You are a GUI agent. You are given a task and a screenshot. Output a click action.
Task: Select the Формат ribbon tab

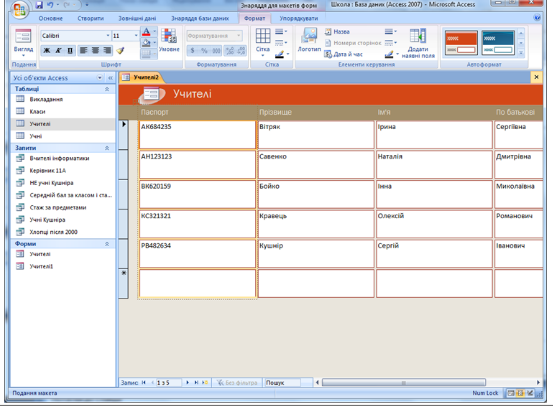coord(254,18)
